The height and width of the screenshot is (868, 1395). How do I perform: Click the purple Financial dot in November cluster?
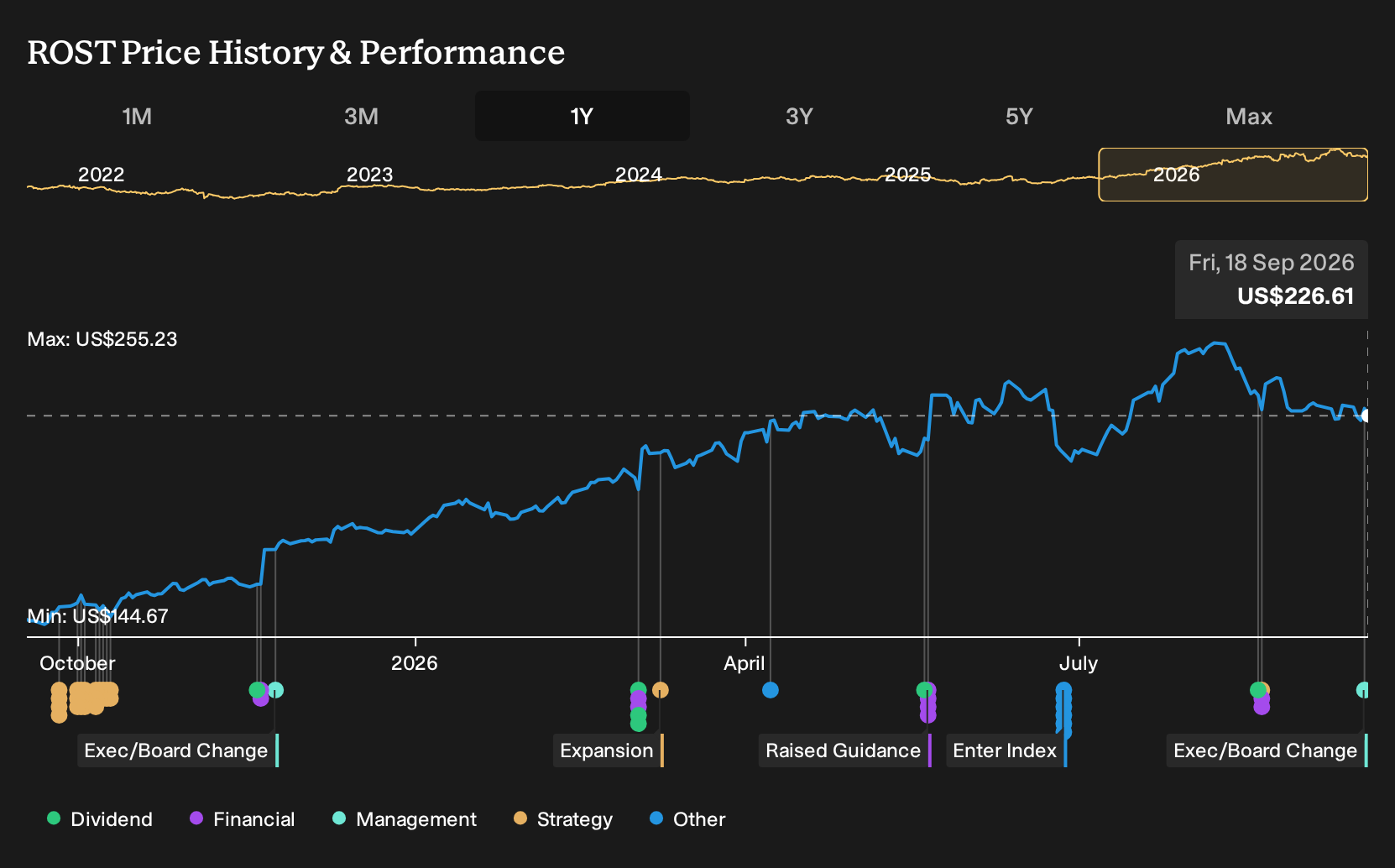pos(261,698)
